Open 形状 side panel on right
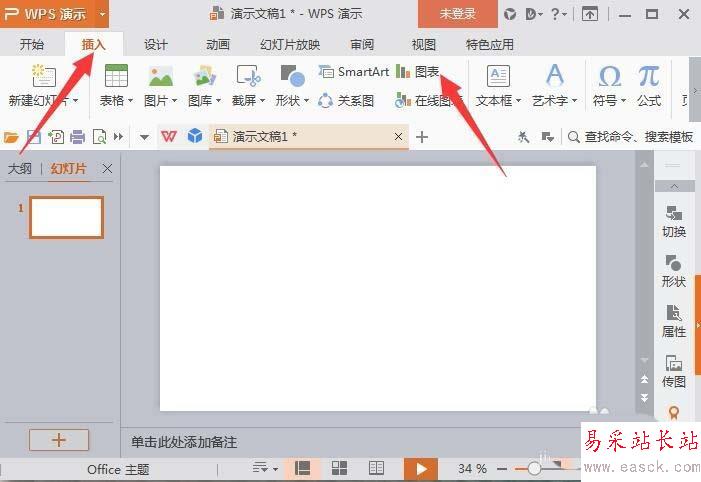The height and width of the screenshot is (482, 701). tap(674, 271)
